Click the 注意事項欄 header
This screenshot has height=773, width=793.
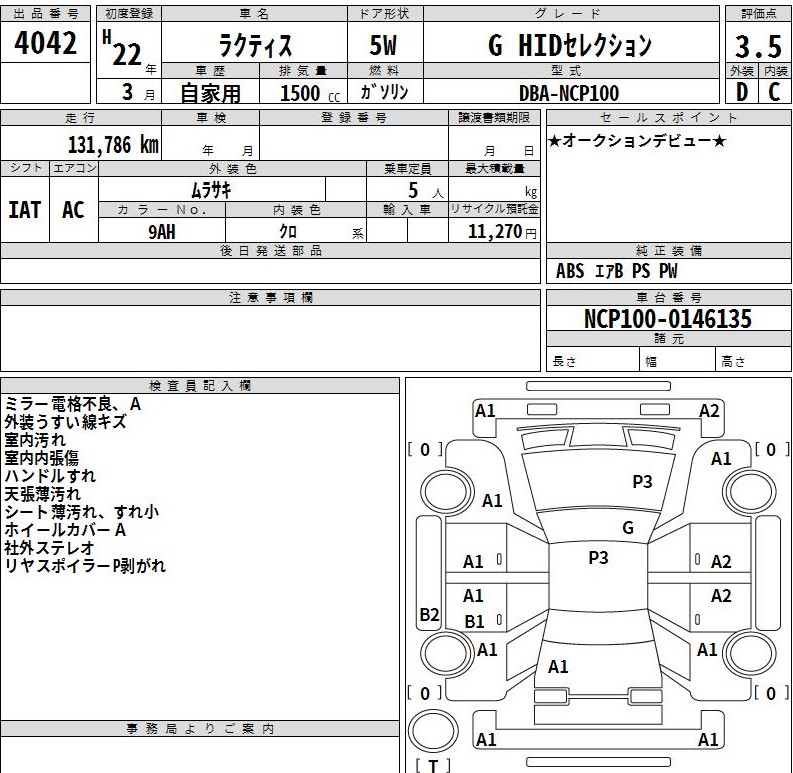pyautogui.click(x=271, y=298)
